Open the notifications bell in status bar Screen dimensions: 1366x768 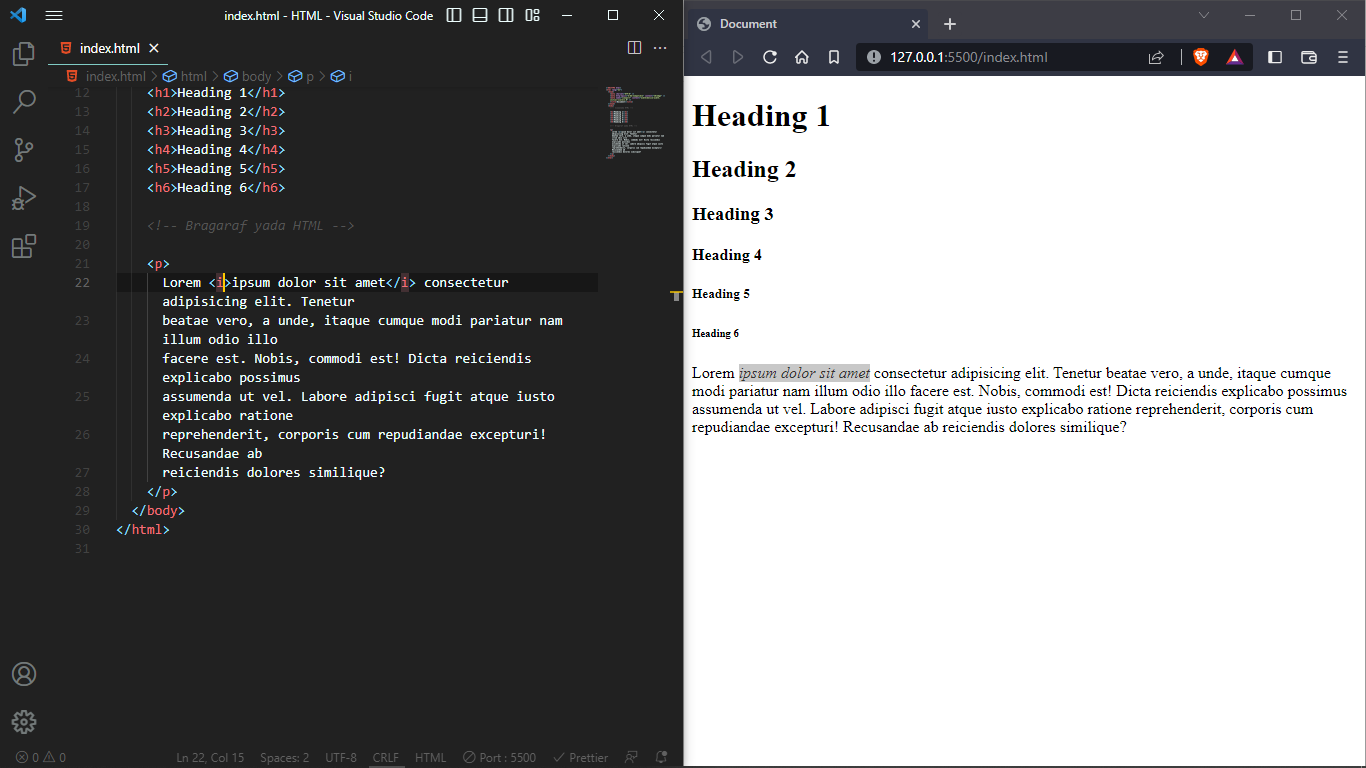tap(661, 758)
